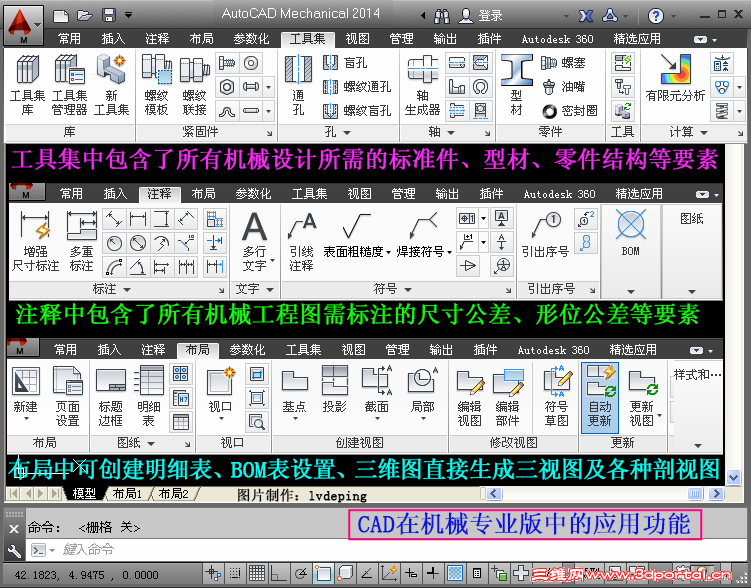The image size is (751, 588).
Task: Toggle ortho mode in status bar
Action: 279,573
